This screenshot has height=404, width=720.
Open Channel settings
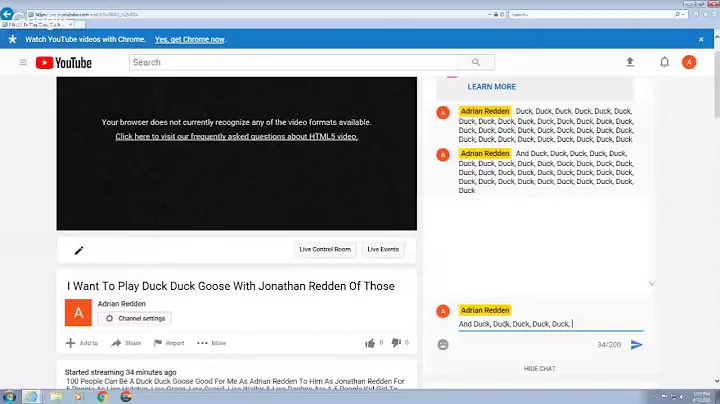pos(135,318)
